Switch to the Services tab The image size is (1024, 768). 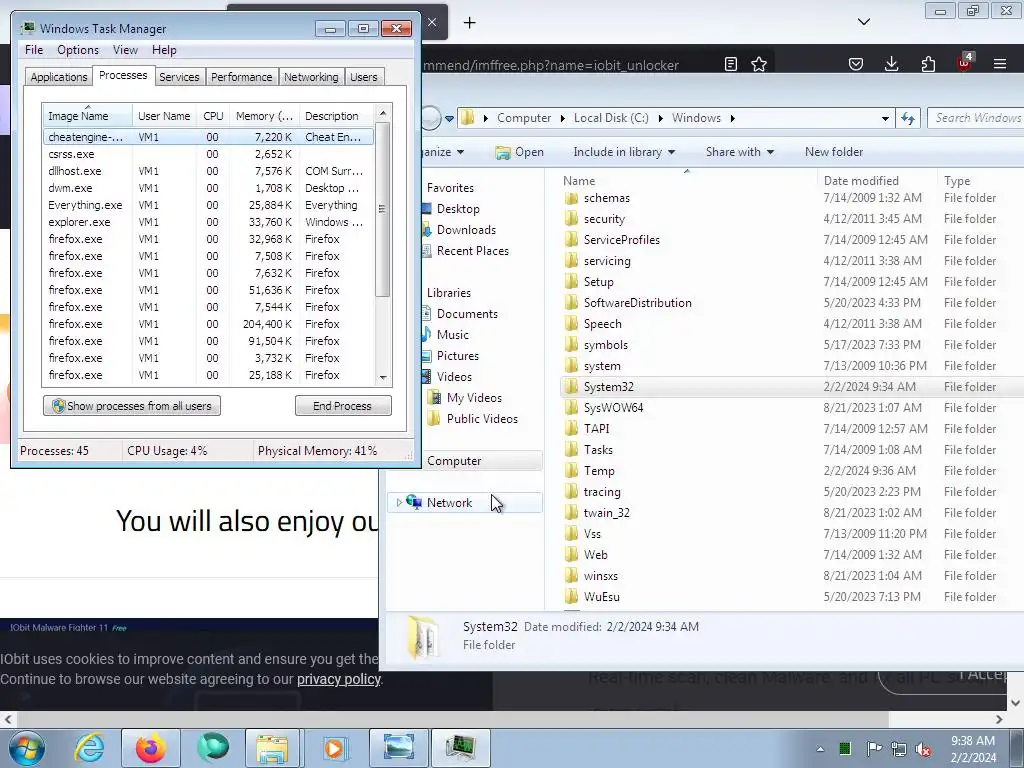pyautogui.click(x=179, y=77)
